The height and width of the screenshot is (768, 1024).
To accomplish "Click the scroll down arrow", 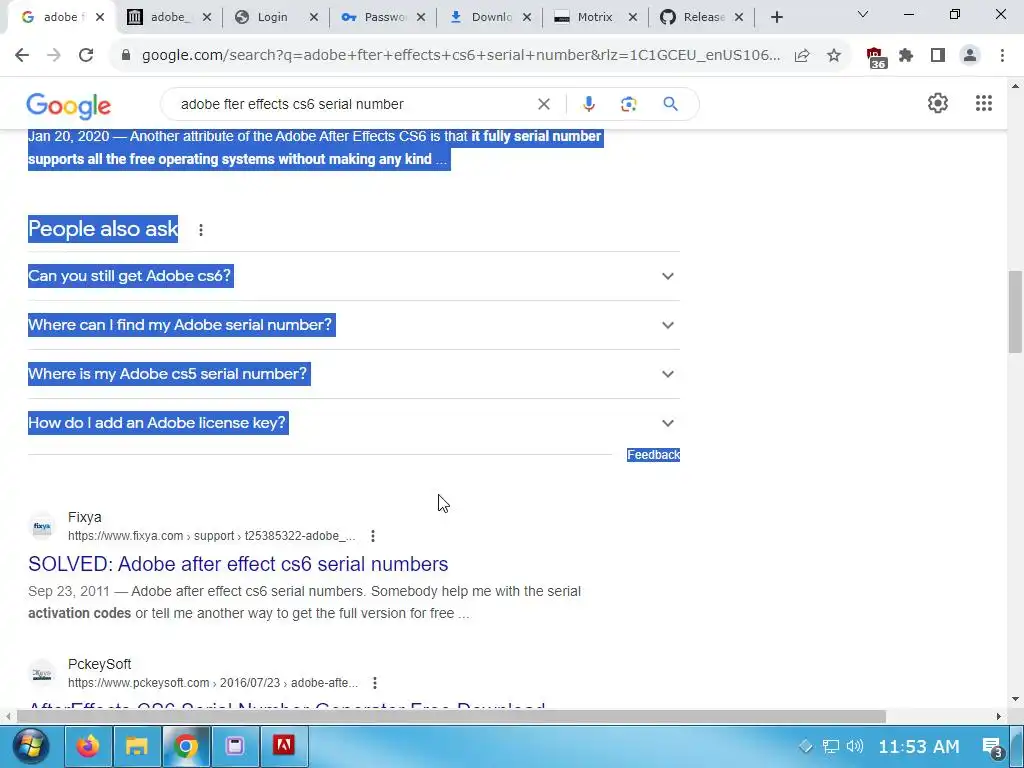I will 1015,699.
